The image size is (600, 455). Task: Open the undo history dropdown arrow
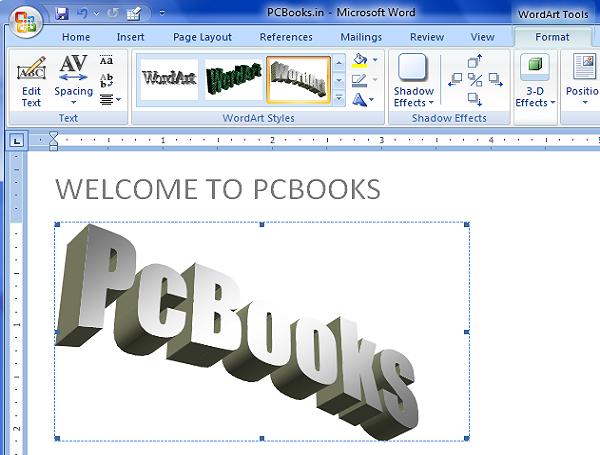(96, 14)
